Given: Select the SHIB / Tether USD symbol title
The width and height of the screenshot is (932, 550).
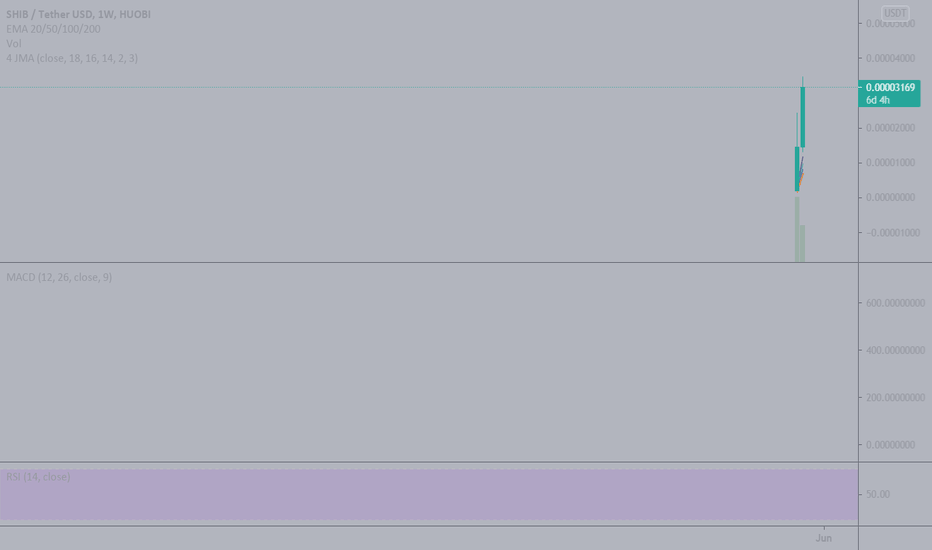Looking at the screenshot, I should (78, 14).
